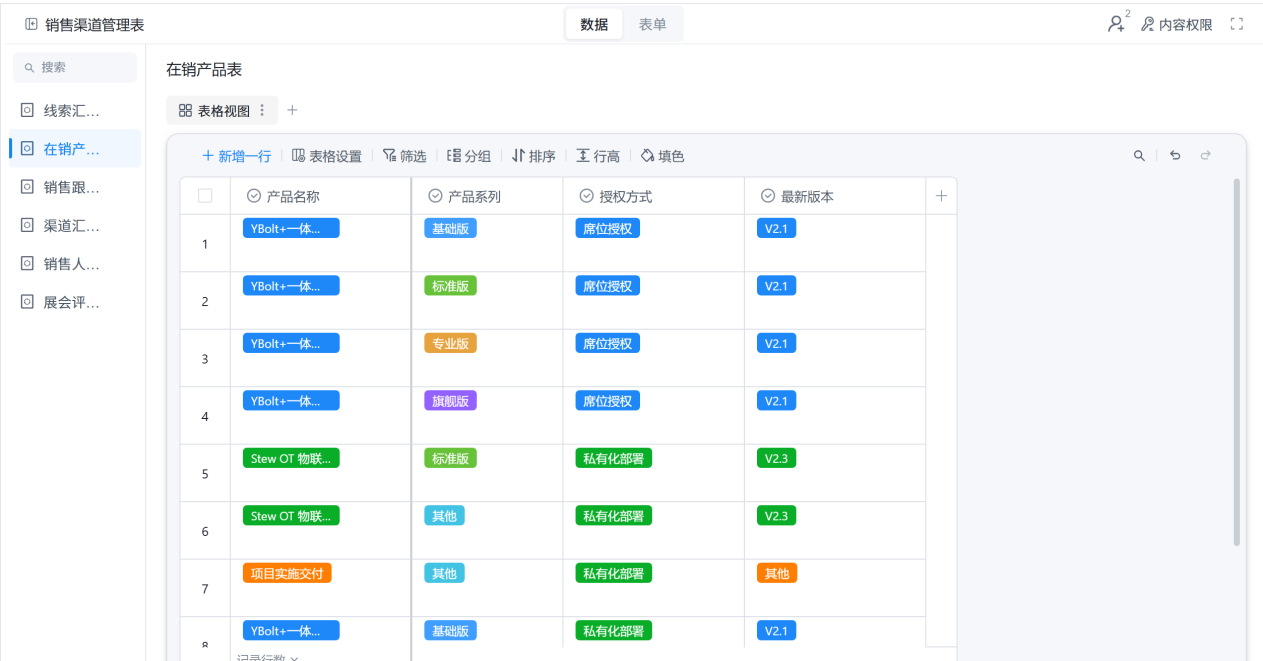Click 席位授权 tag in row 4
Image resolution: width=1263 pixels, height=661 pixels.
pos(608,401)
